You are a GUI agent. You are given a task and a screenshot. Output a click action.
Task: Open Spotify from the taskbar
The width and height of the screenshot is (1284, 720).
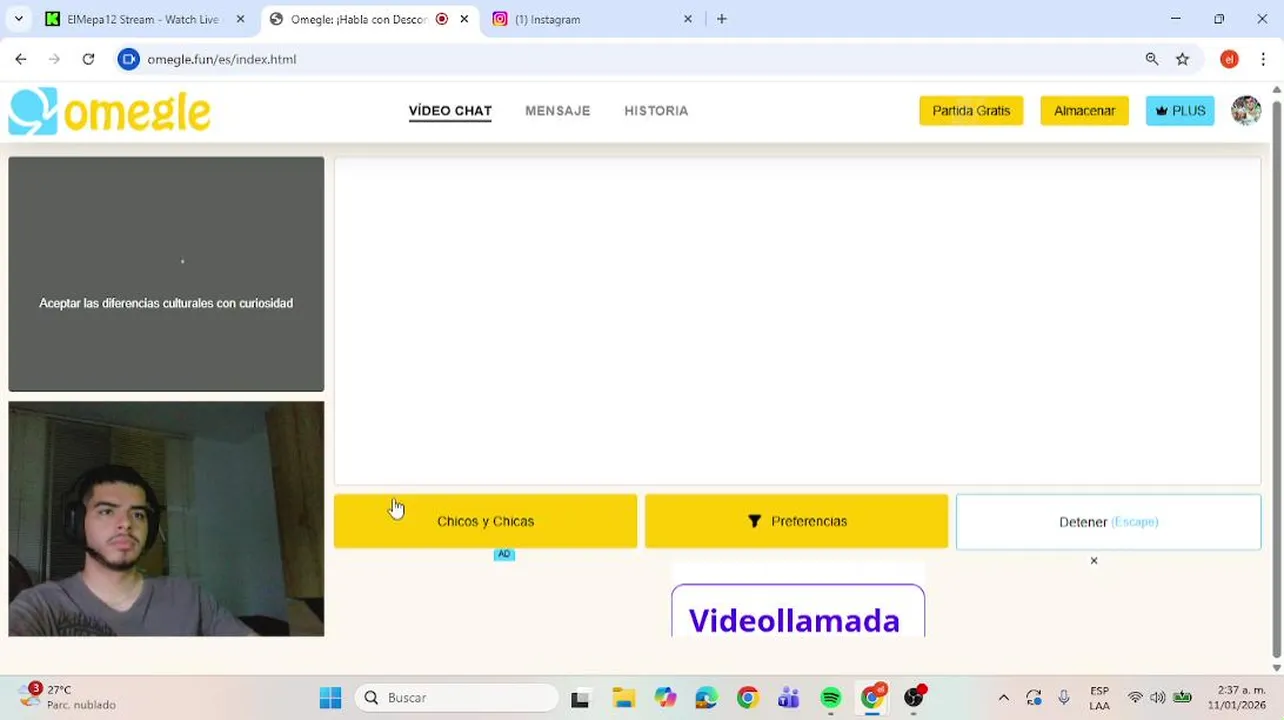[x=831, y=698]
